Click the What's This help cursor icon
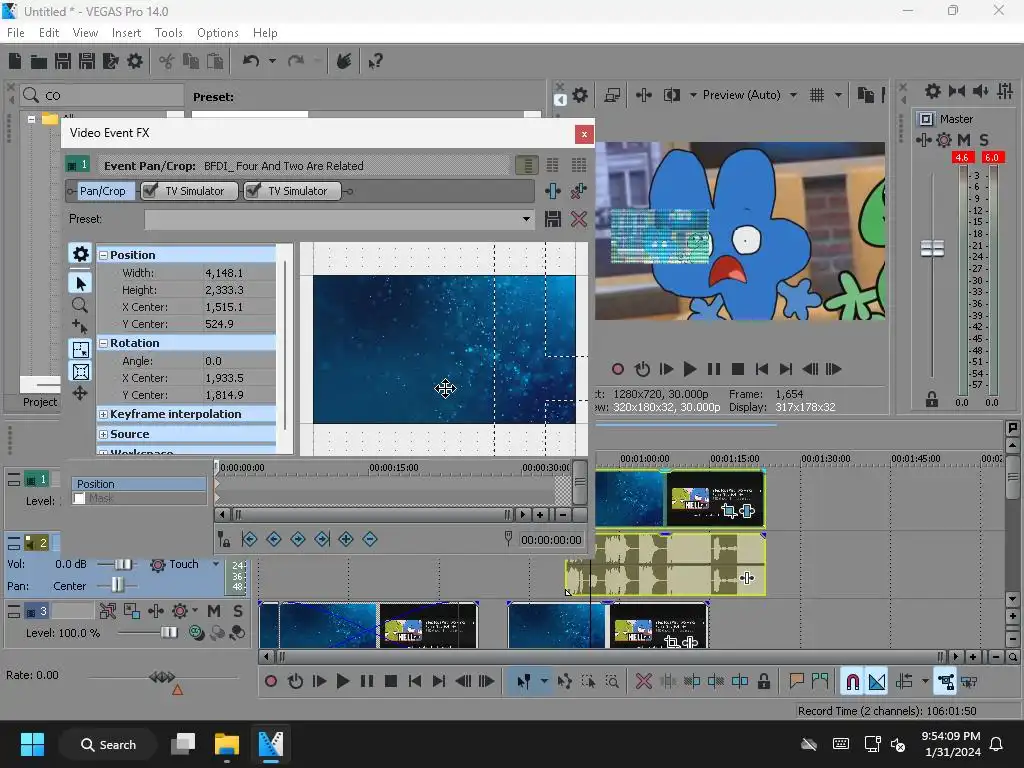 375,61
